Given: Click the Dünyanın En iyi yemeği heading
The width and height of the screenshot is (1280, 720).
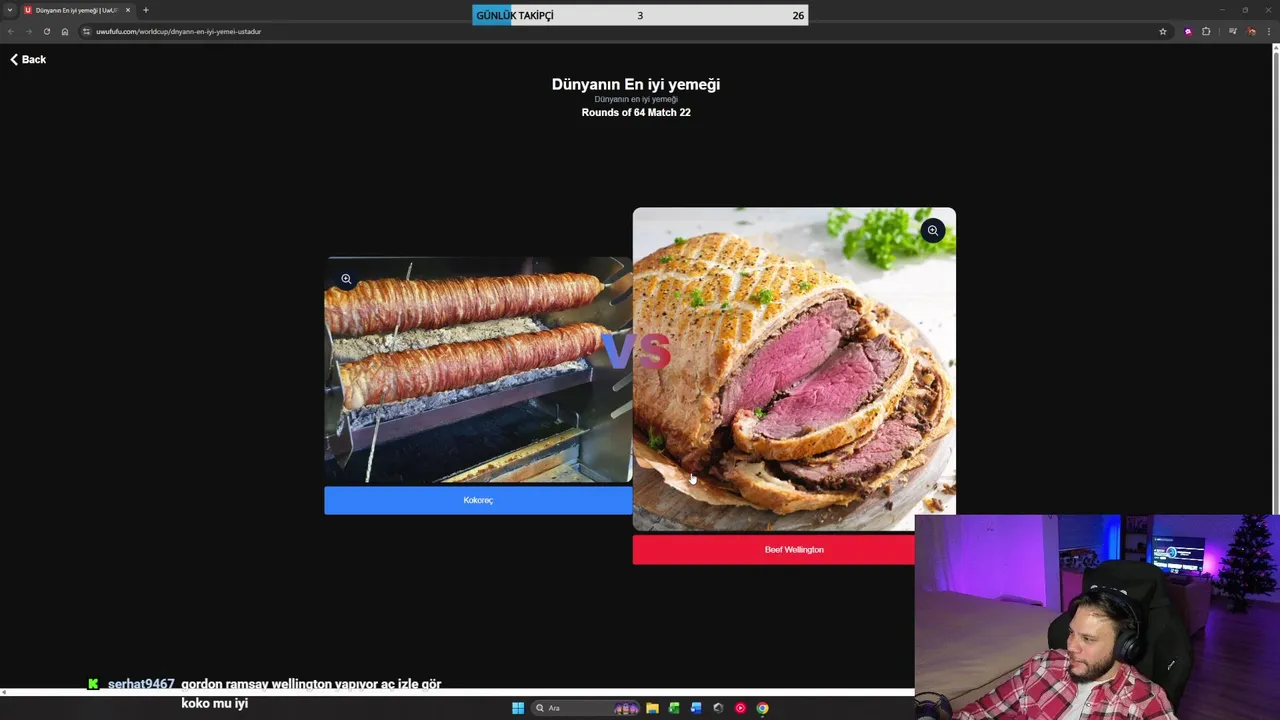Looking at the screenshot, I should coord(636,84).
